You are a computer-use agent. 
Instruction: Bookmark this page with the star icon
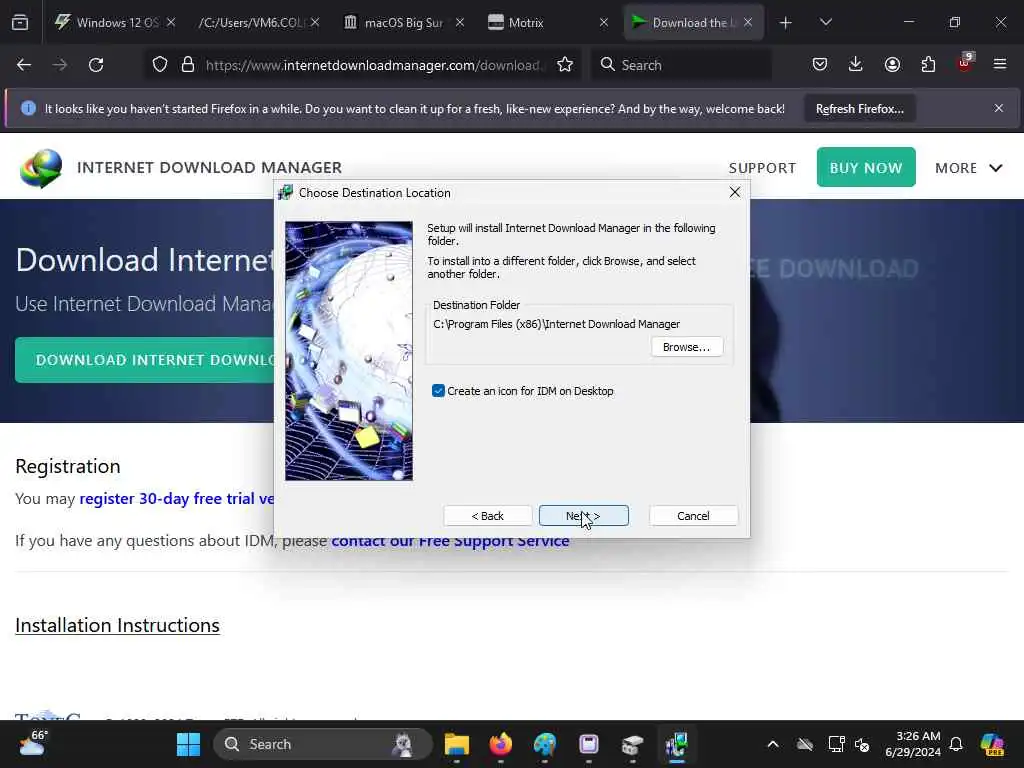click(x=565, y=65)
